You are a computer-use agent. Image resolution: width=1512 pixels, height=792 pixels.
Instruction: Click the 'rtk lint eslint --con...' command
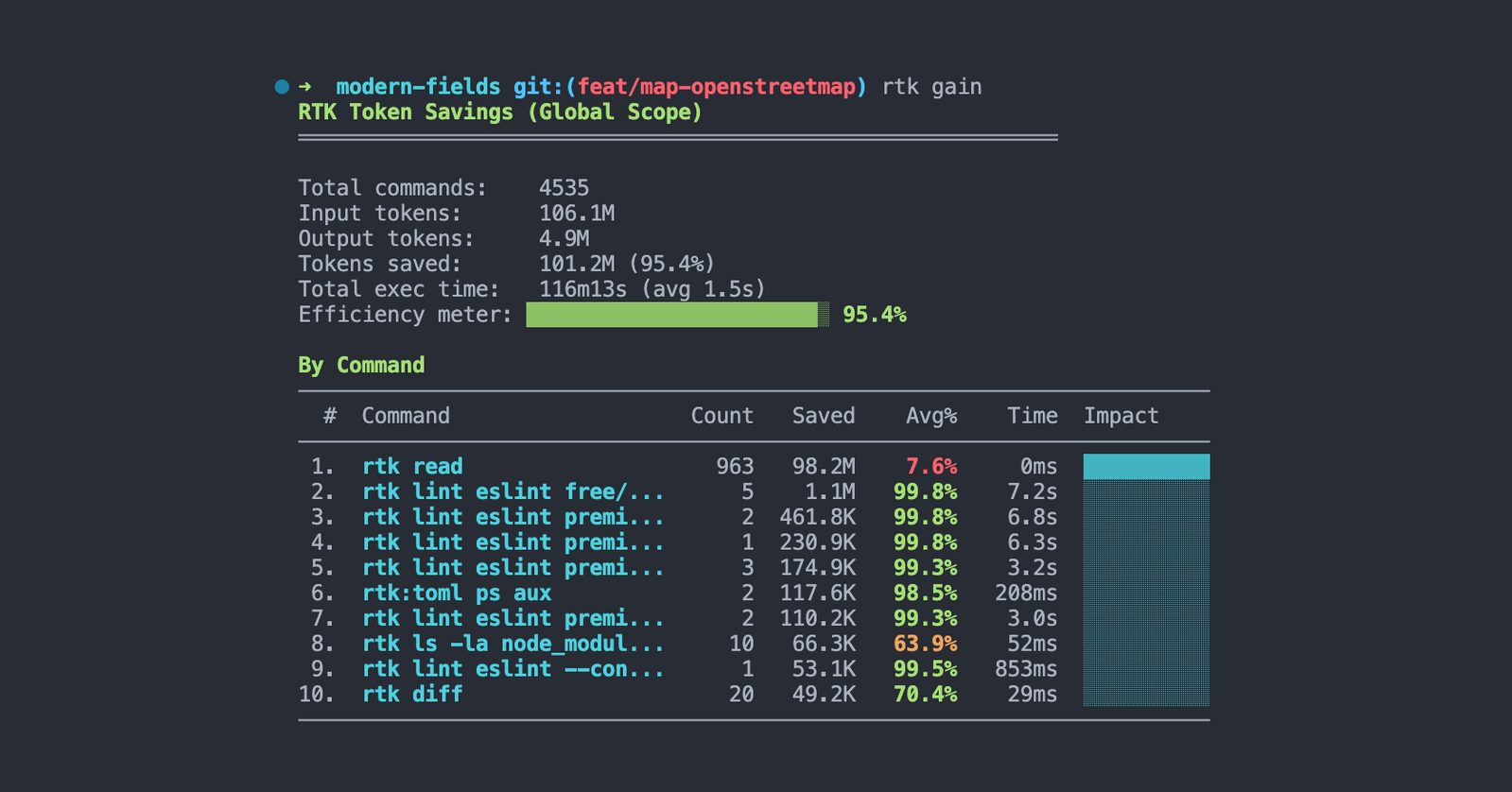pyautogui.click(x=513, y=669)
